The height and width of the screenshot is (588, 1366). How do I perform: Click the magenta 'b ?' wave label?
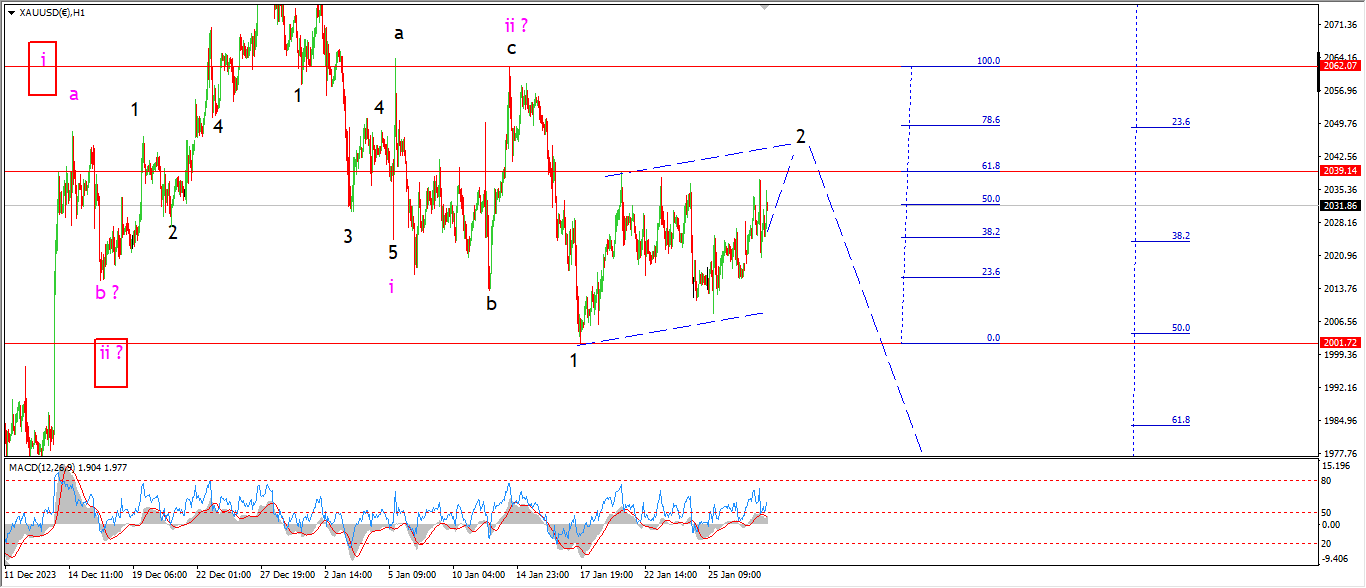click(x=107, y=293)
